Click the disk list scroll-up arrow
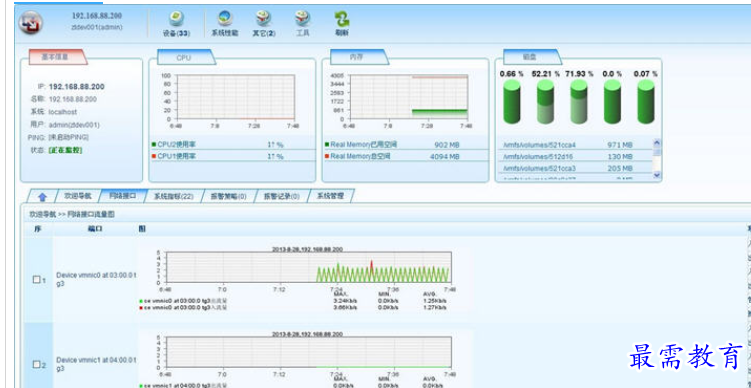The image size is (751, 388). (x=657, y=142)
